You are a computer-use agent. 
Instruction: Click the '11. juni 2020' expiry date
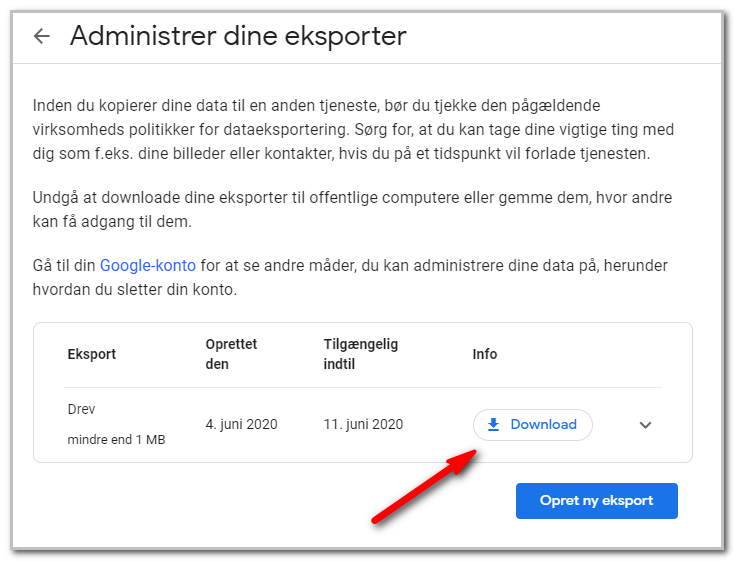pyautogui.click(x=363, y=424)
